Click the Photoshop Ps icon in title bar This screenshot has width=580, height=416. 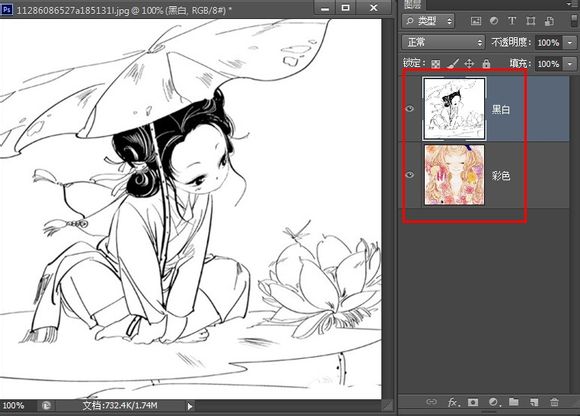(7, 10)
